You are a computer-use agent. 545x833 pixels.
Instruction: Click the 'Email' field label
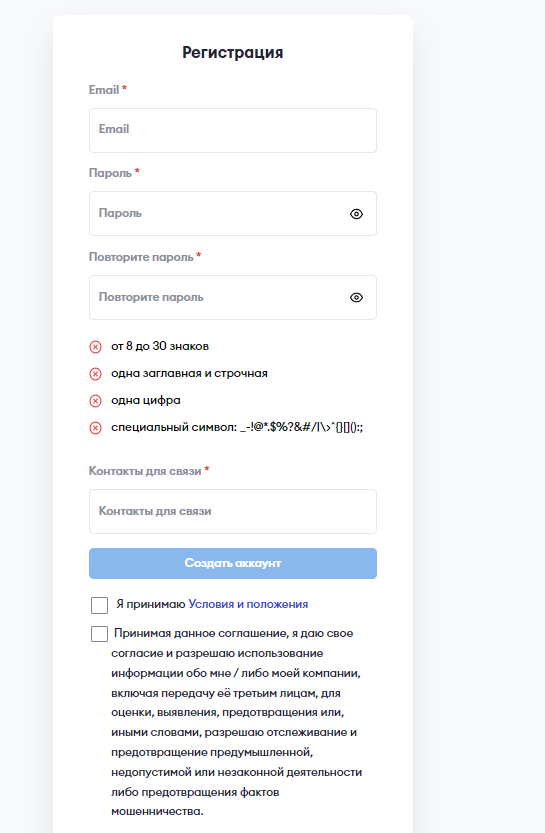tap(104, 90)
